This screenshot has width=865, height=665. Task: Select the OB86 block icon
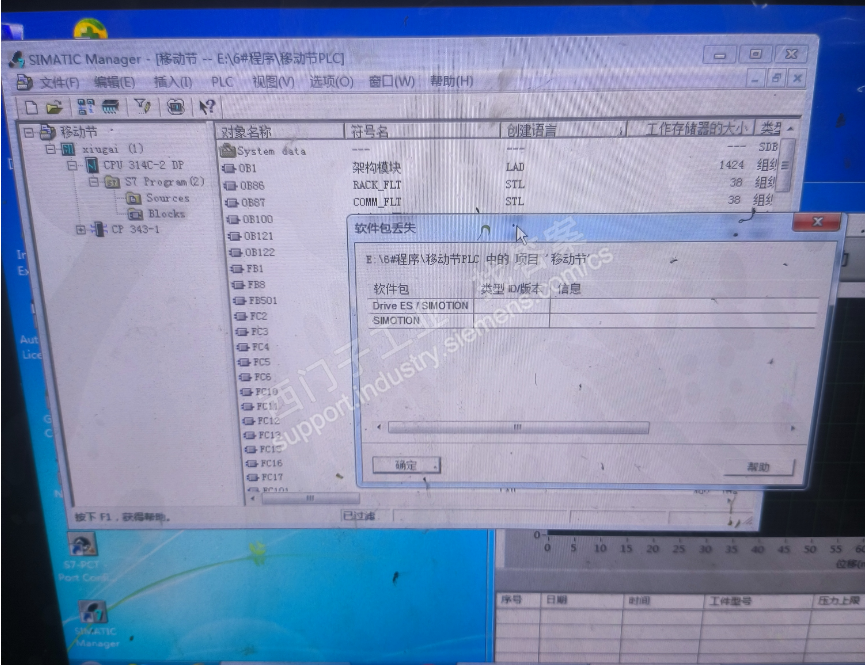point(231,186)
